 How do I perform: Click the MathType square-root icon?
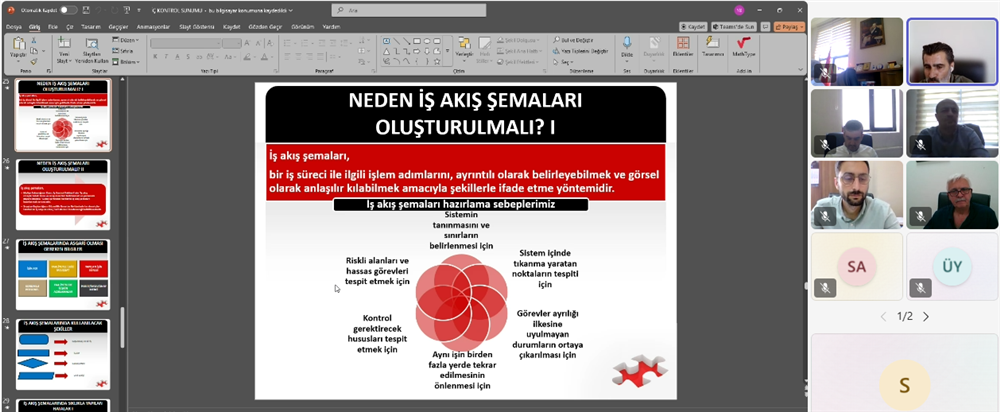[743, 43]
